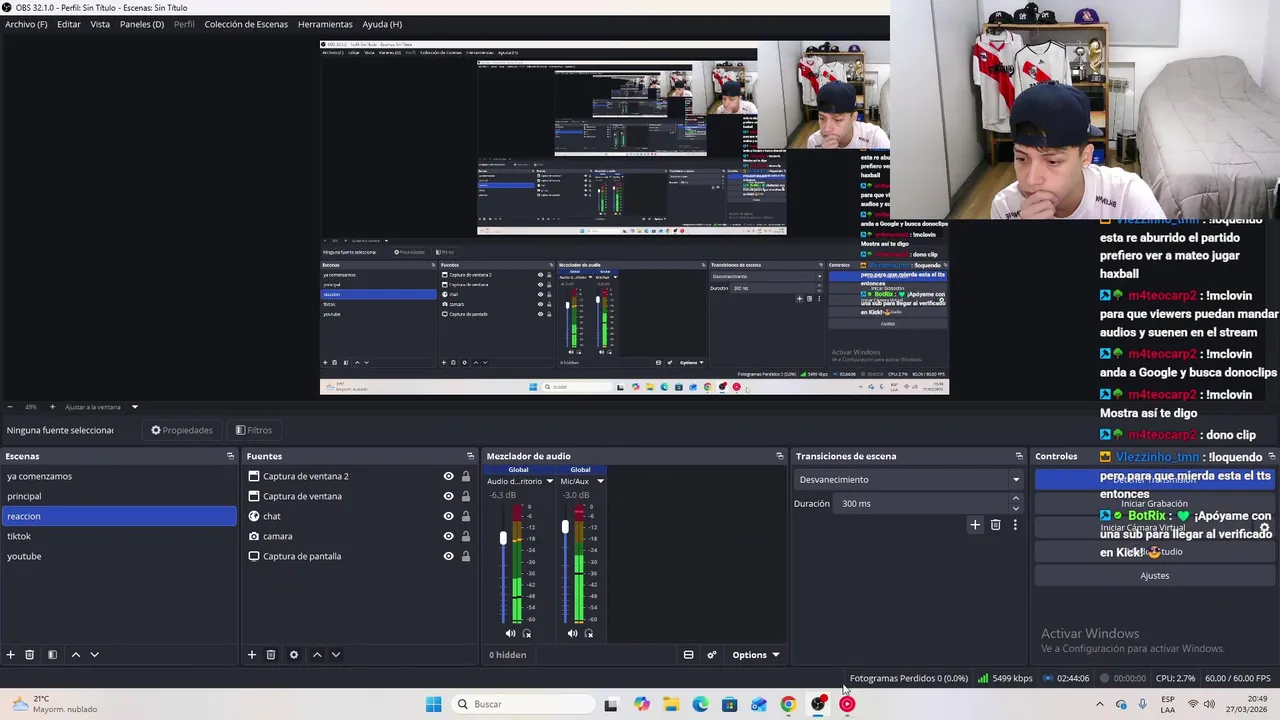Add a scene transition with plus icon

coord(975,525)
